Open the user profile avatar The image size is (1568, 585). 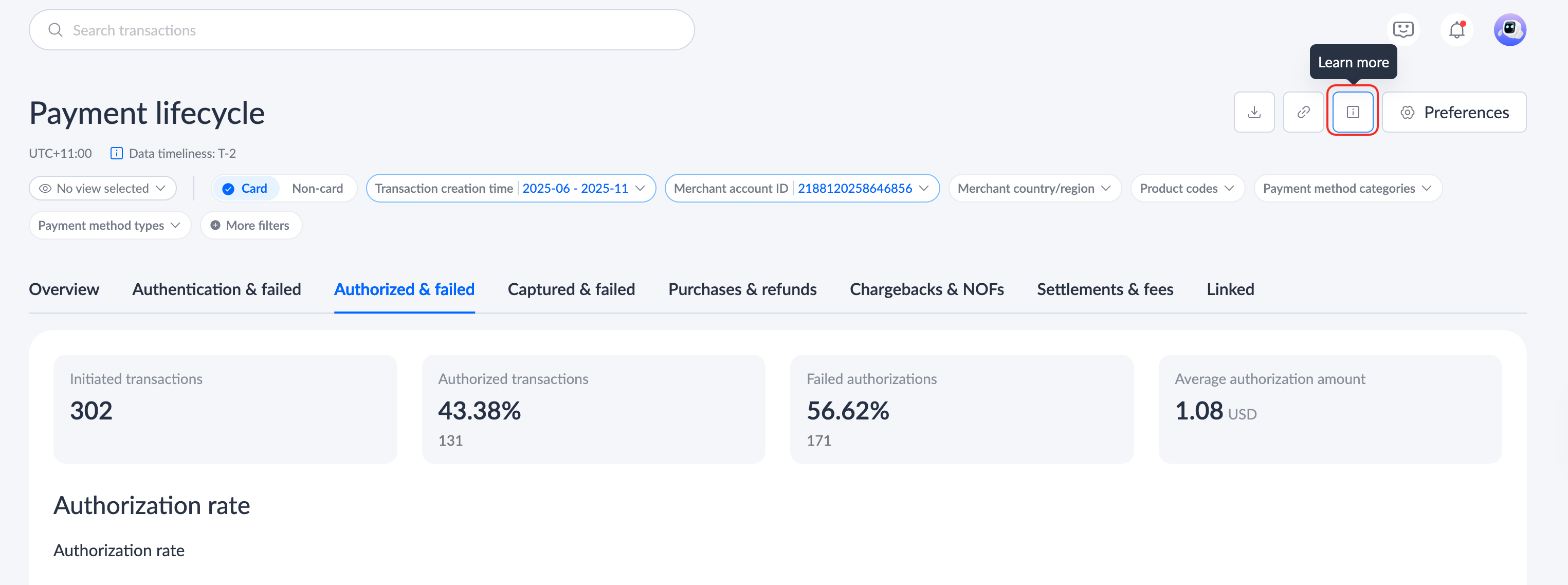[1509, 29]
